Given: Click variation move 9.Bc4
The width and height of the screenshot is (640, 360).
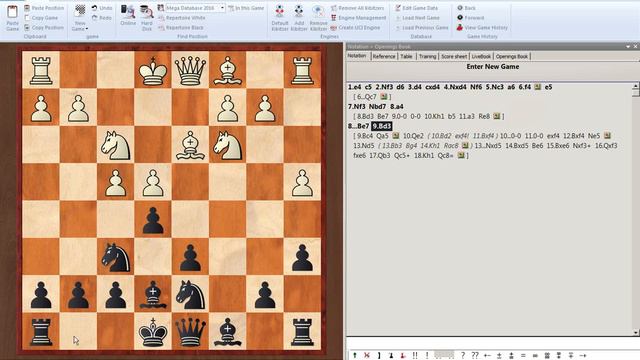Looking at the screenshot, I should pos(365,136).
